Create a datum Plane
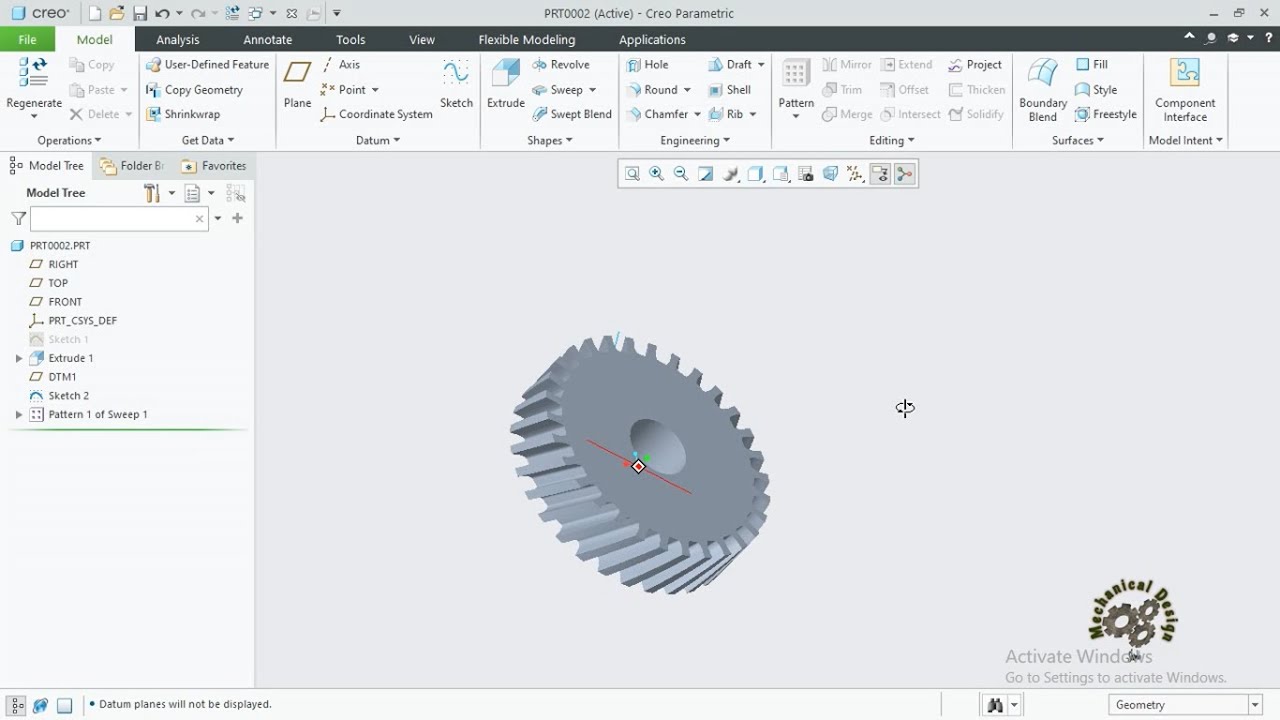Viewport: 1280px width, 720px height. [297, 84]
